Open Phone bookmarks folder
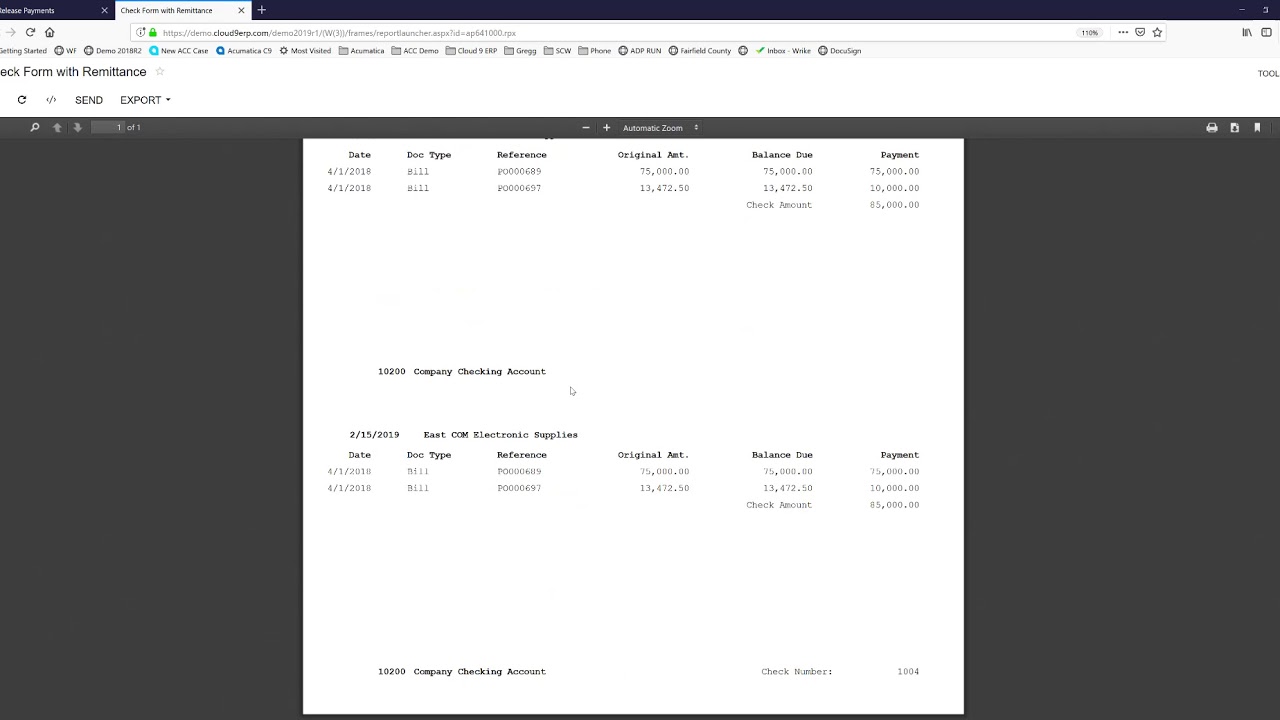 (594, 51)
